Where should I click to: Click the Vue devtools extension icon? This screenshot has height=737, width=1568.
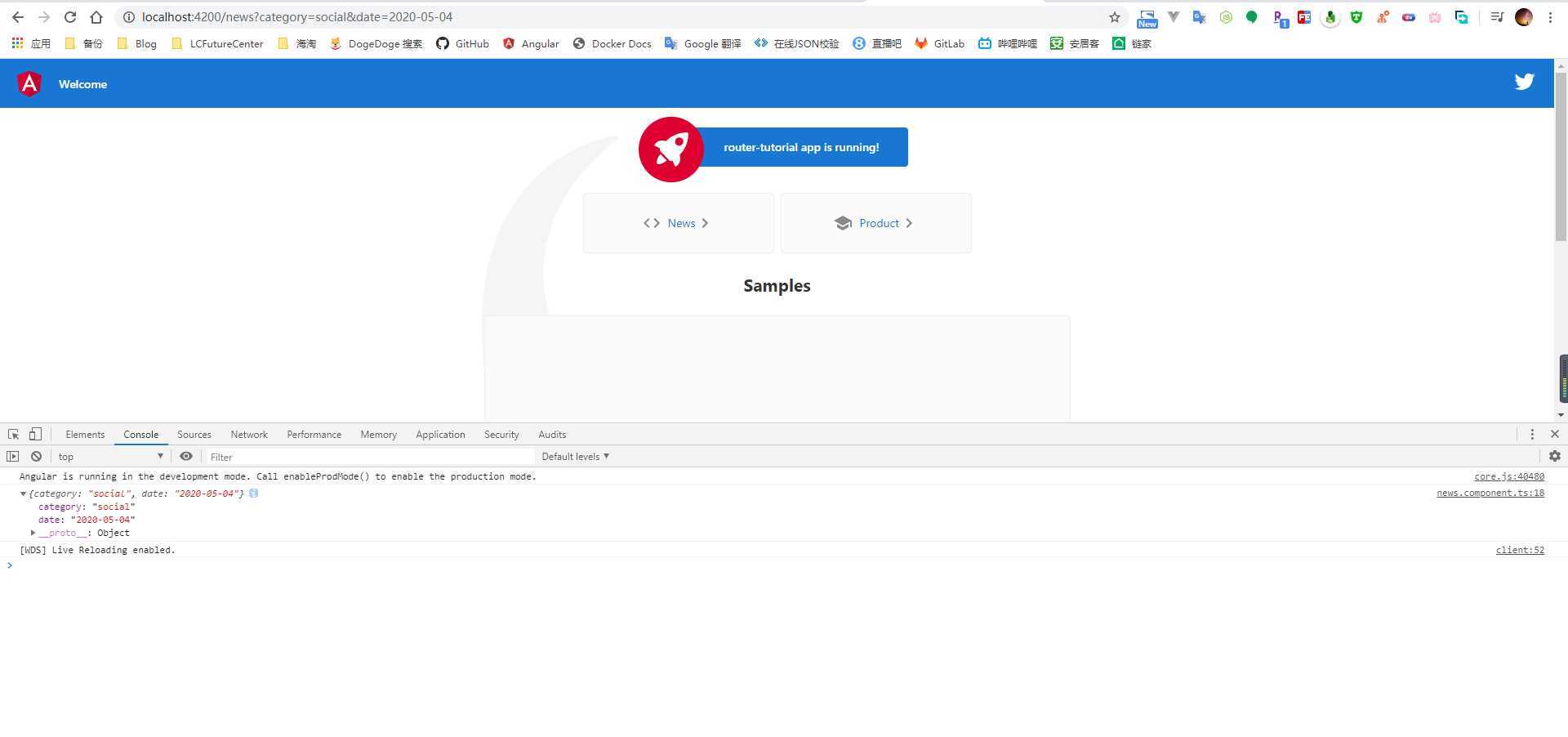point(1174,16)
